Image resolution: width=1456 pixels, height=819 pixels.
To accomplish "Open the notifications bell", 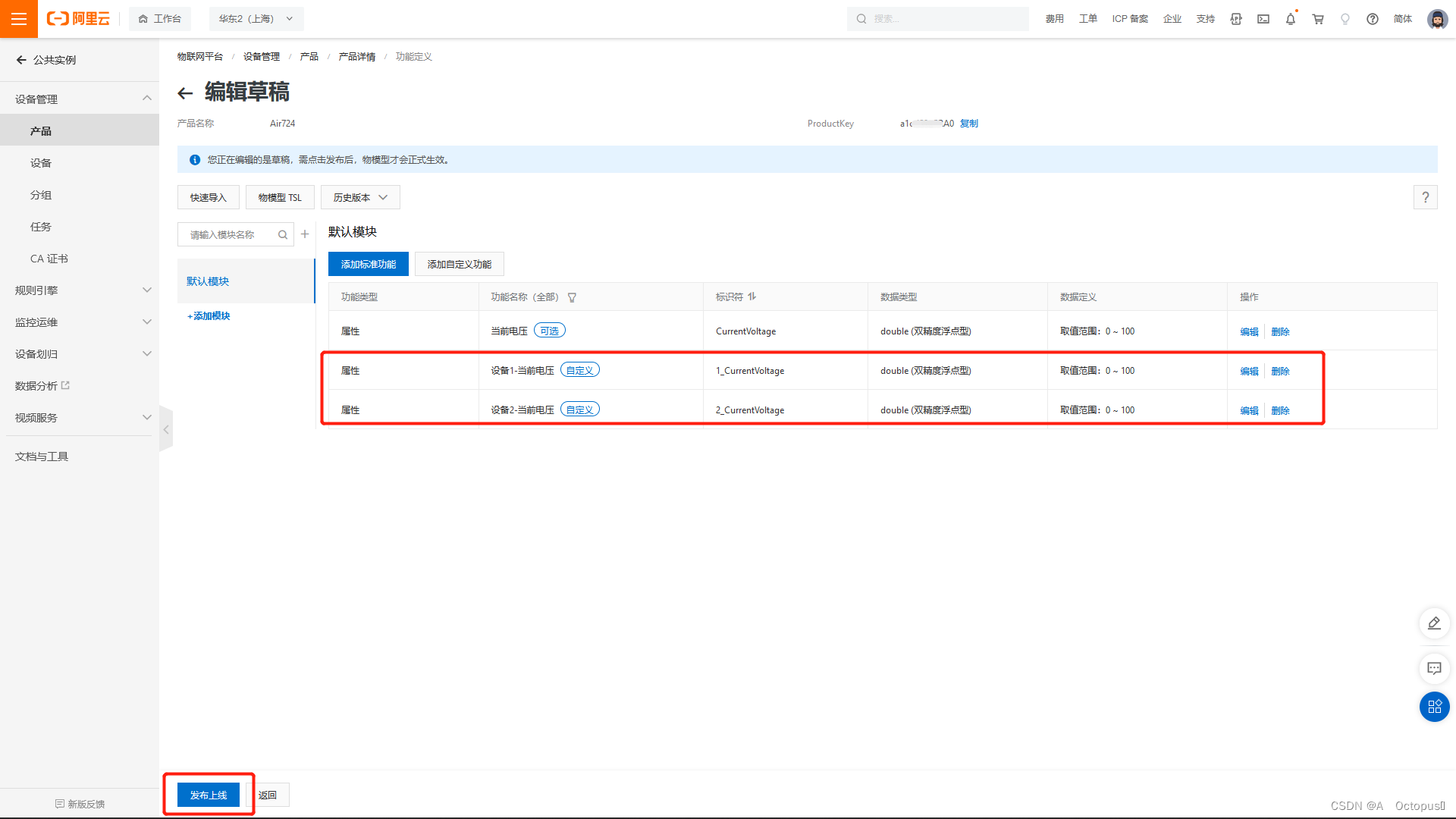I will point(1291,19).
